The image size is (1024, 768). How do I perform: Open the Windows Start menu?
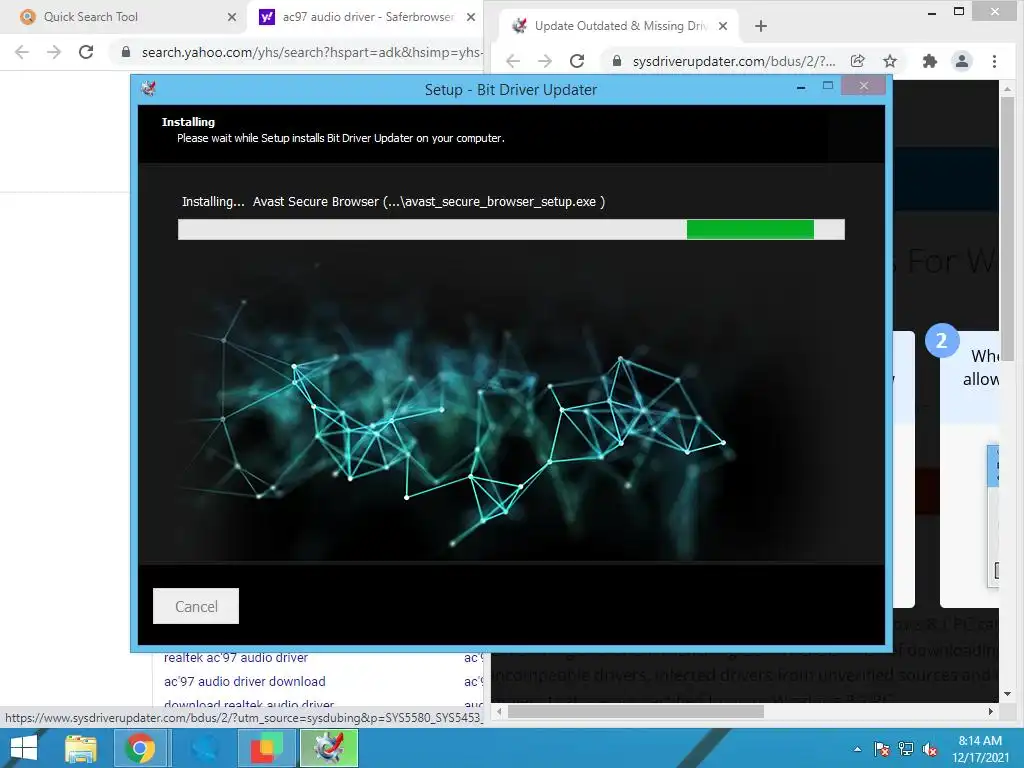pyautogui.click(x=24, y=748)
